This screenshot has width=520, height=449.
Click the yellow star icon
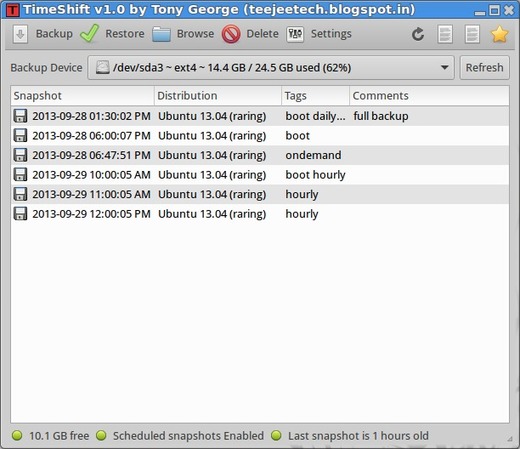coord(499,34)
